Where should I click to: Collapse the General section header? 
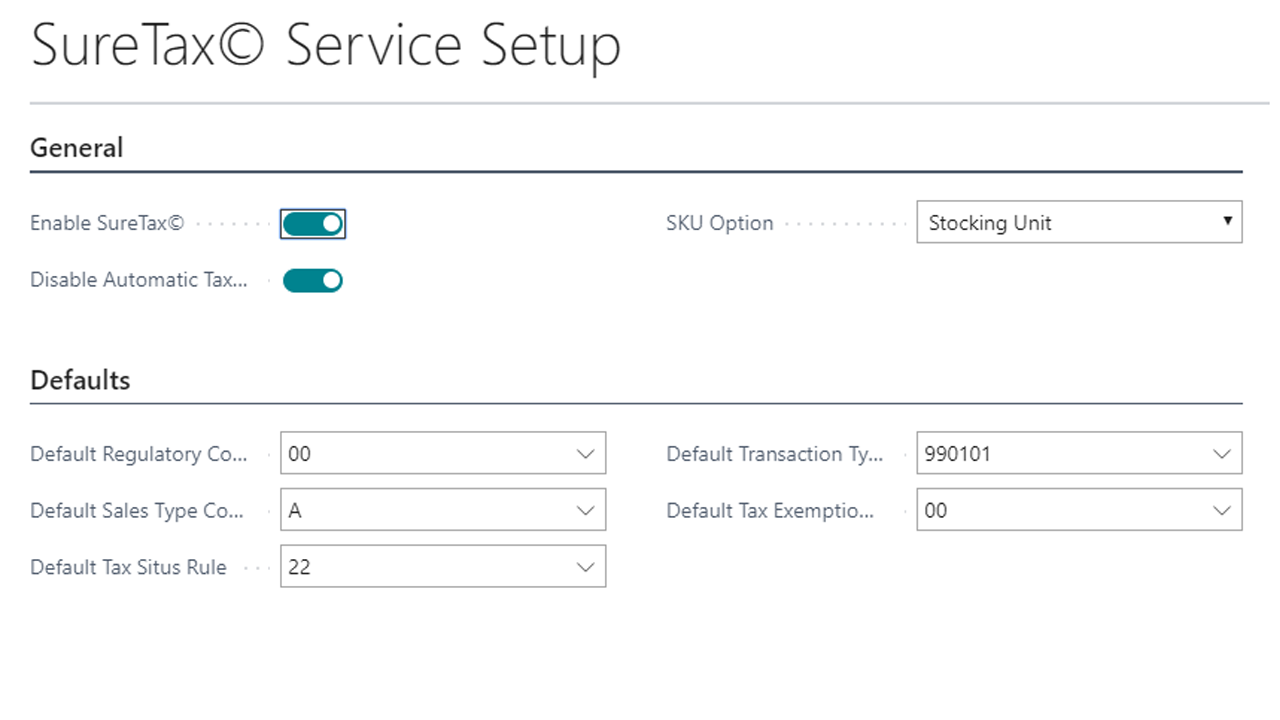(77, 148)
